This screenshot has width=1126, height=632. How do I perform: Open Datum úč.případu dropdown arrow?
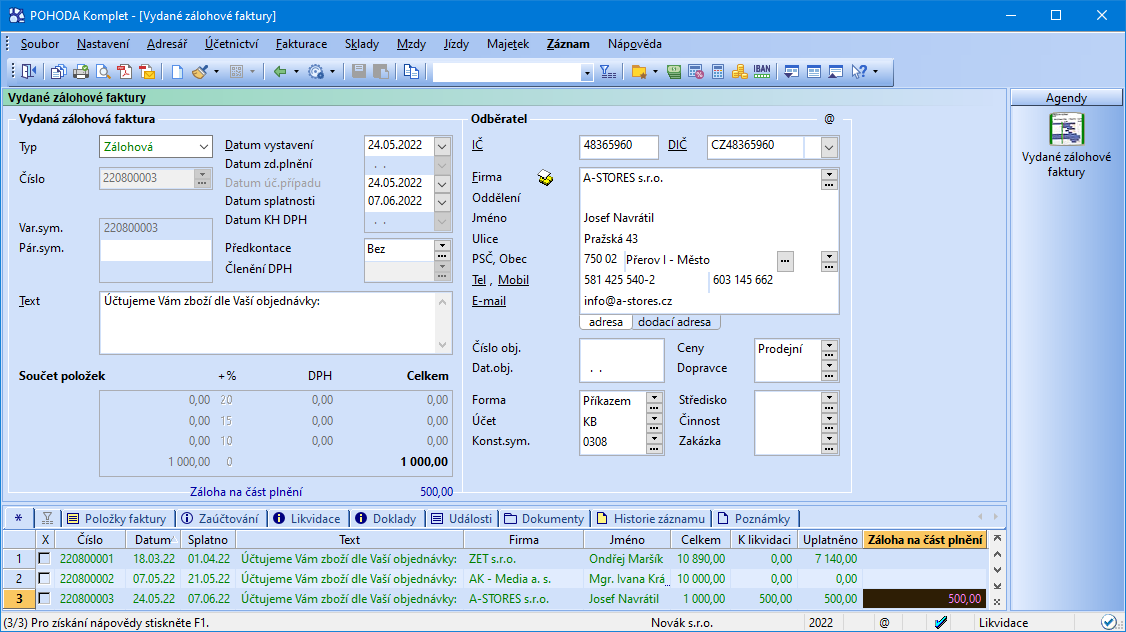coord(442,183)
